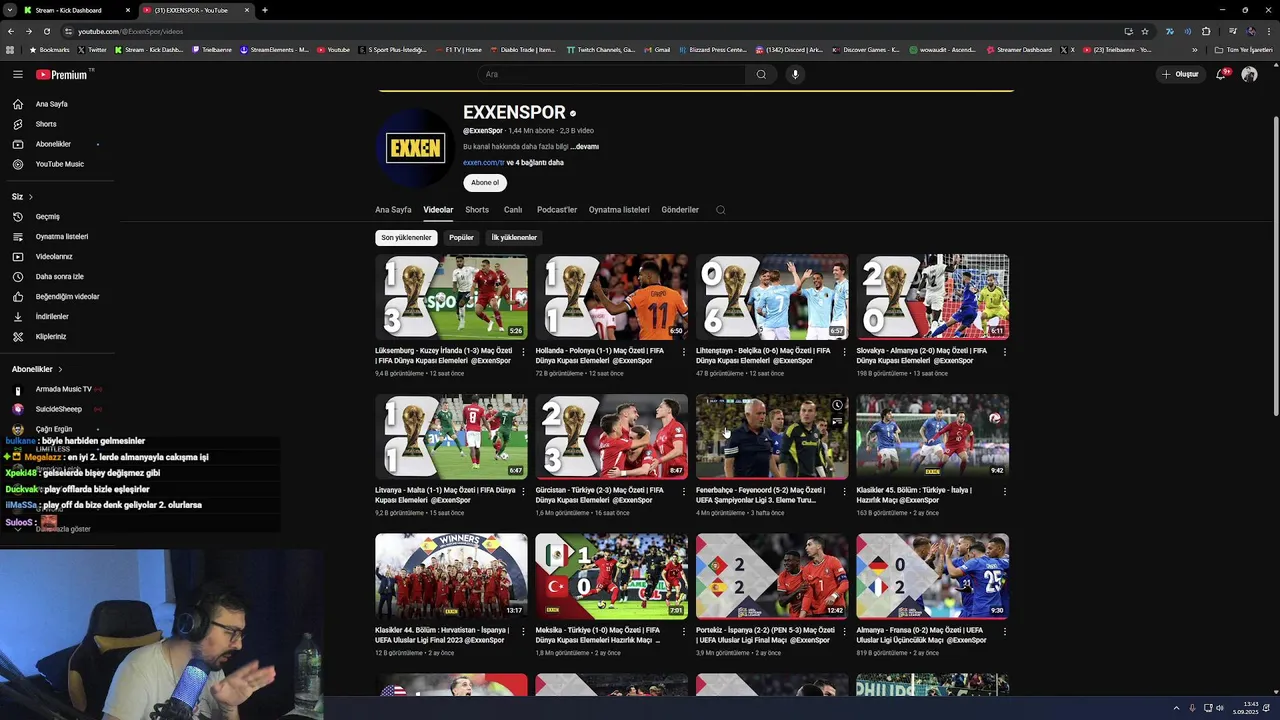Open the exxen.com/tr link
The image size is (1280, 720).
point(484,162)
